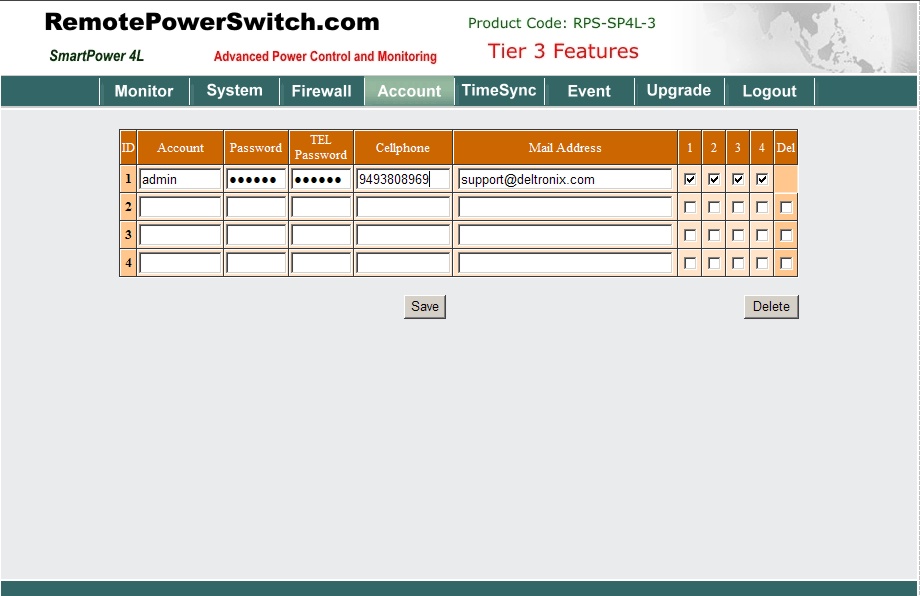The width and height of the screenshot is (920, 596).
Task: Click the Mail Address field in row 3
Action: click(565, 235)
